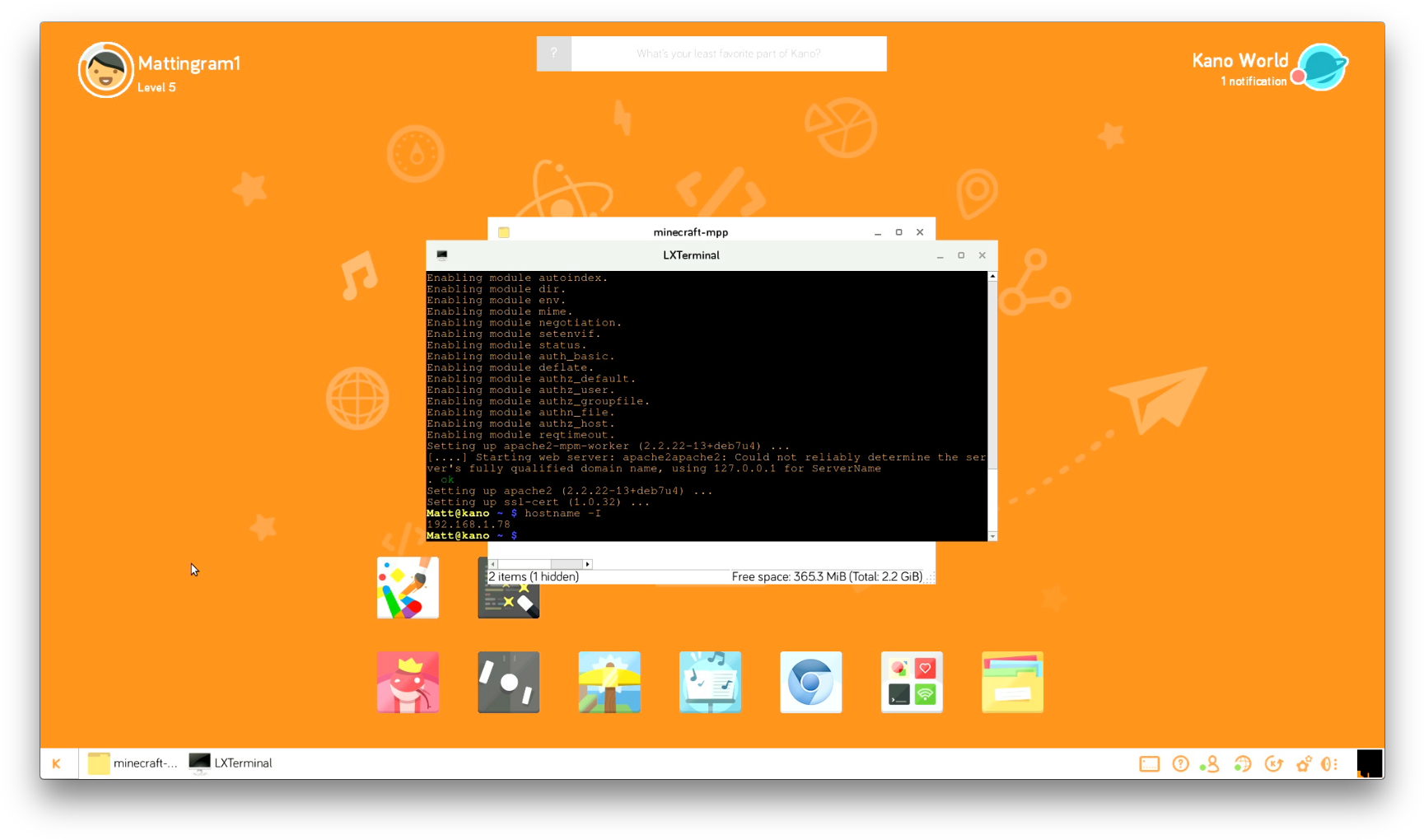1424x840 pixels.
Task: Open the internet globe tray icon
Action: pos(1242,764)
